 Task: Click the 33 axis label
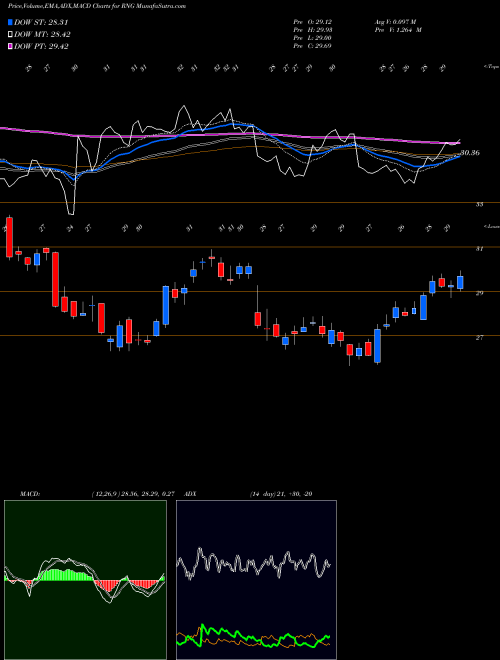(479, 205)
